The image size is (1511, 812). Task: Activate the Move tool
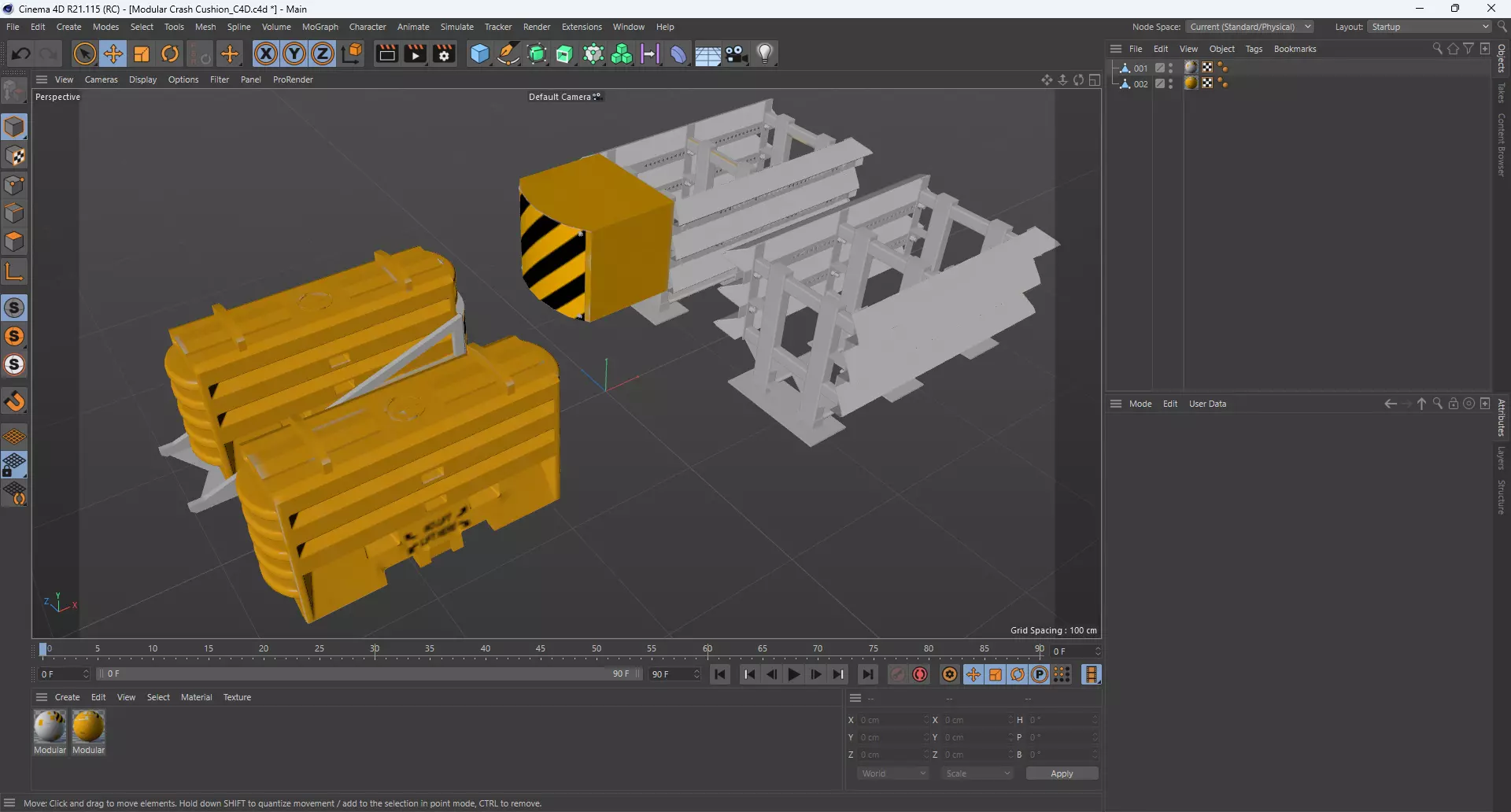tap(113, 54)
